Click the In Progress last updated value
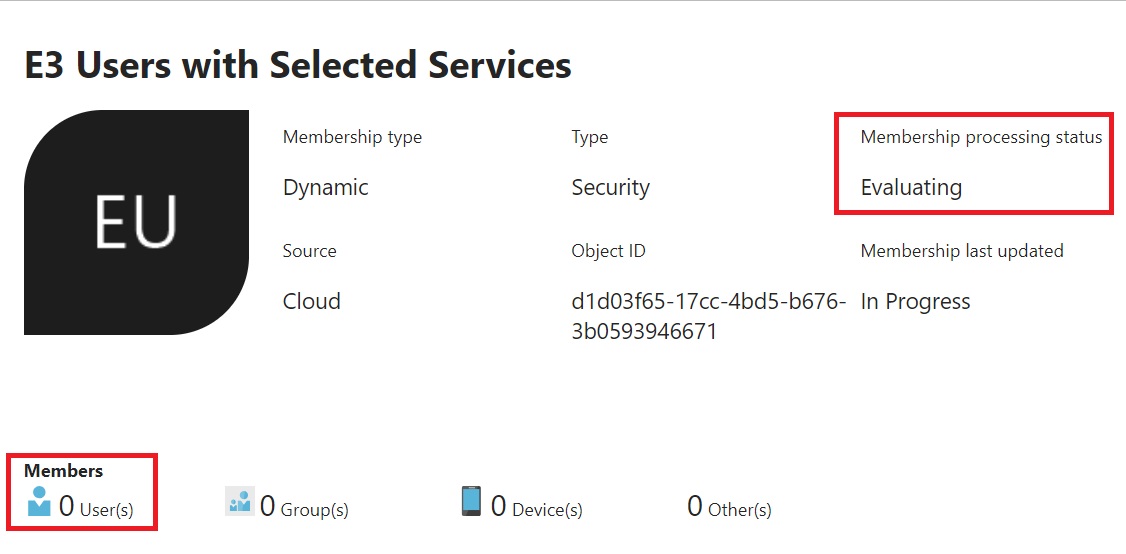This screenshot has height=554, width=1126. (x=915, y=301)
